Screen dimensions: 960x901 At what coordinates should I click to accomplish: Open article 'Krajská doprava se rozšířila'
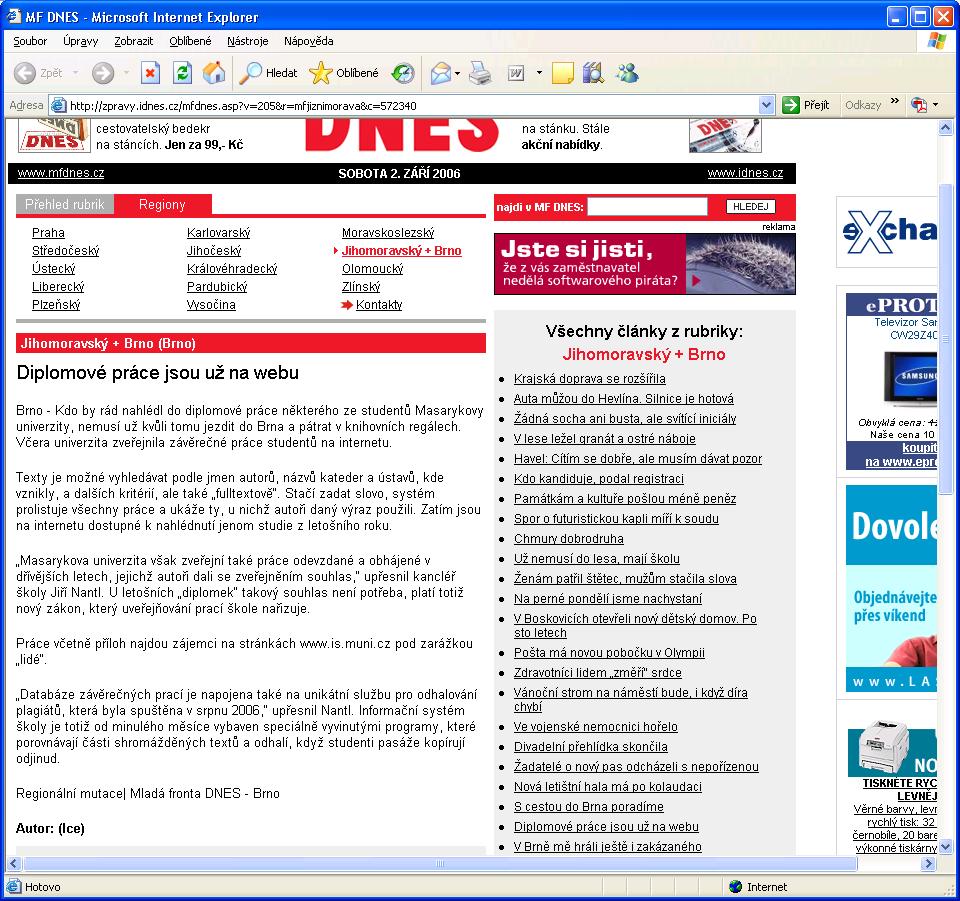590,379
